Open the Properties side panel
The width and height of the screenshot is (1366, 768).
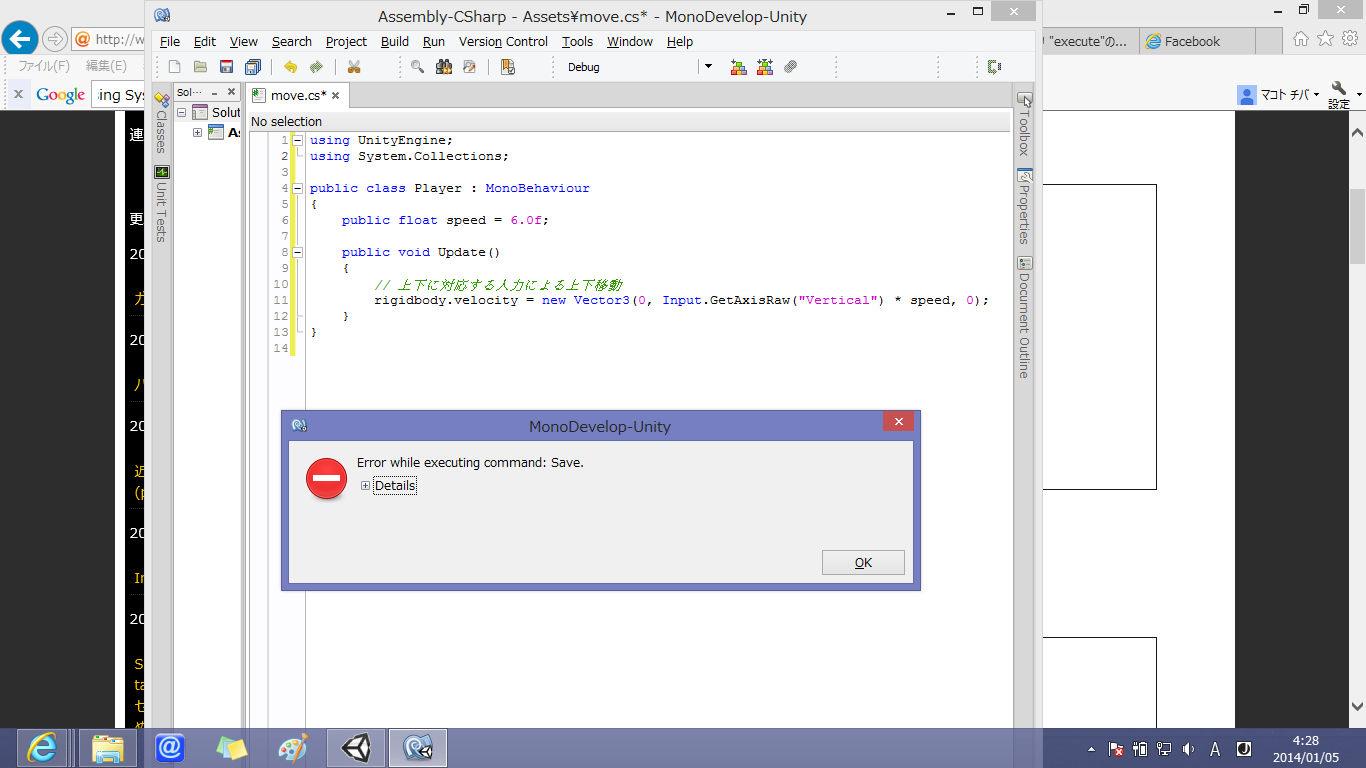1024,208
